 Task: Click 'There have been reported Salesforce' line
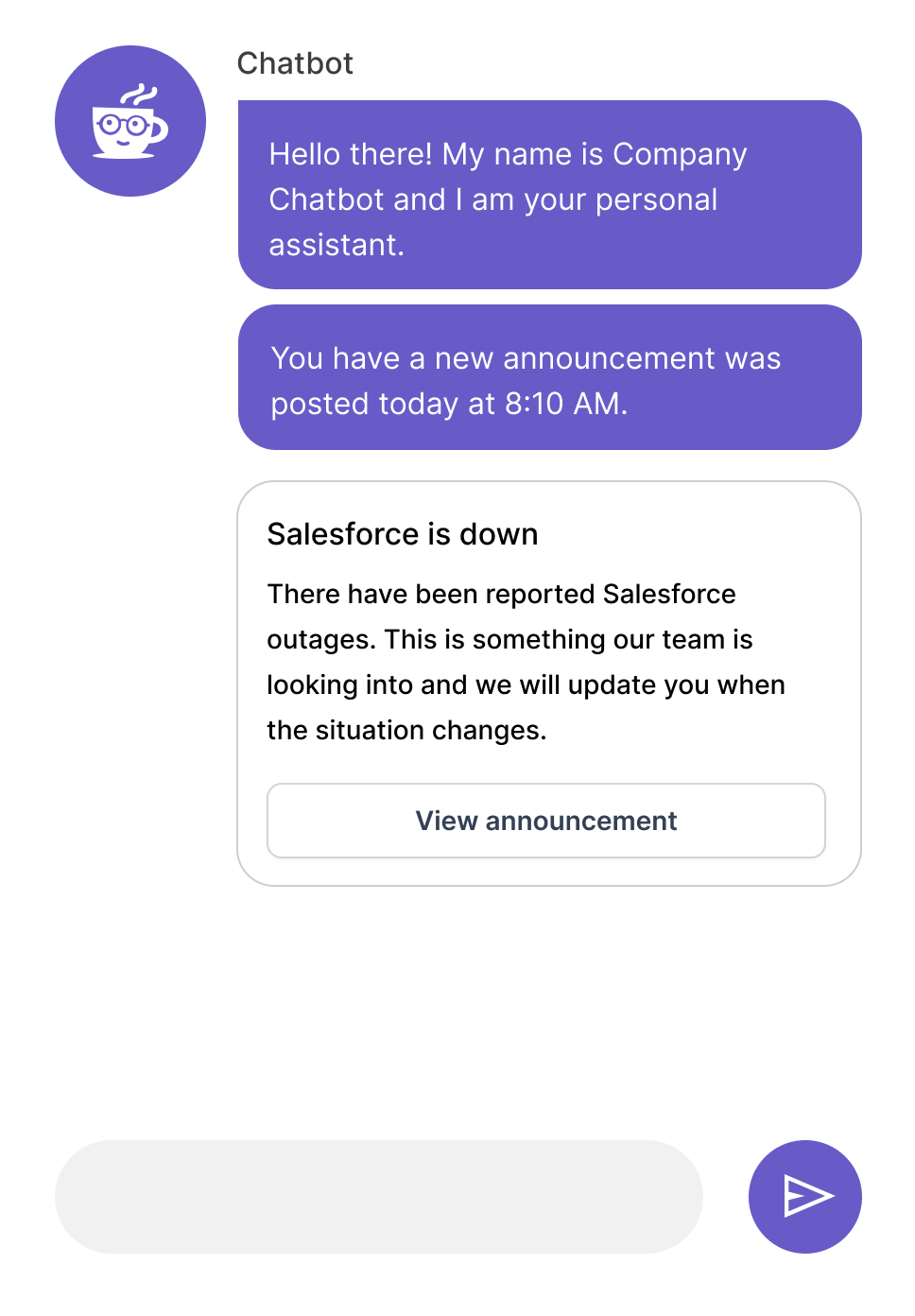click(501, 594)
